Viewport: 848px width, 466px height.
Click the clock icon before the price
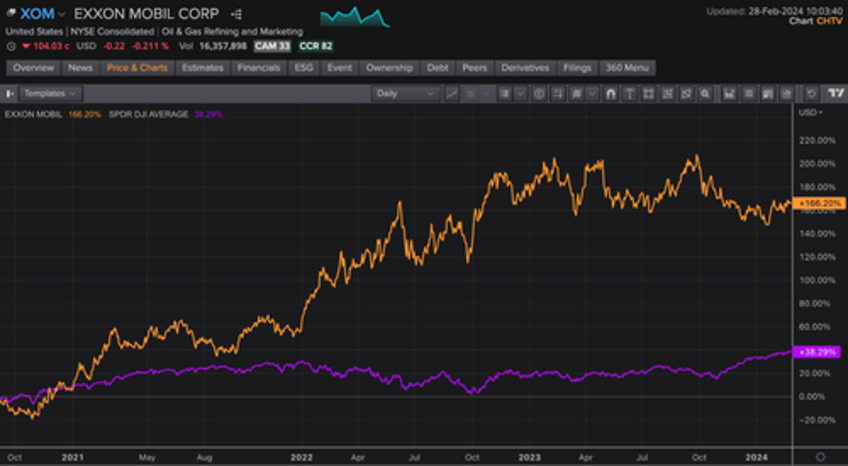(x=11, y=46)
